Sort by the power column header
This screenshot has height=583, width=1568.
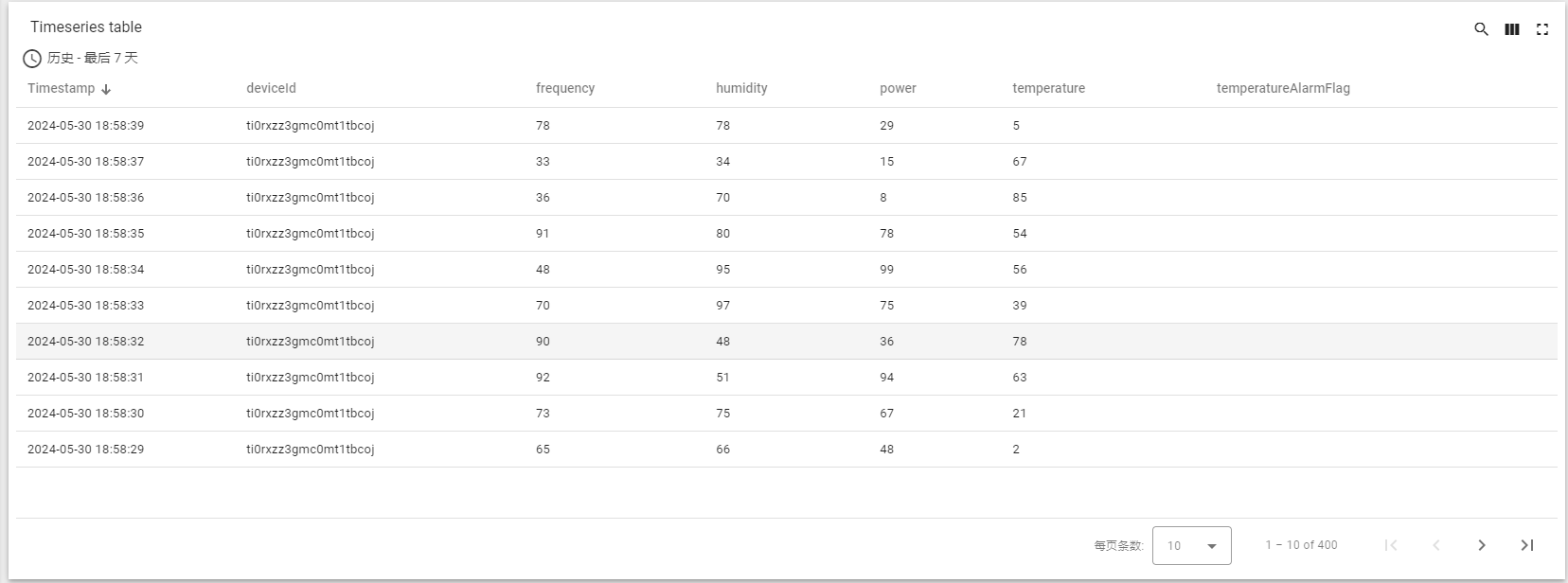click(898, 88)
